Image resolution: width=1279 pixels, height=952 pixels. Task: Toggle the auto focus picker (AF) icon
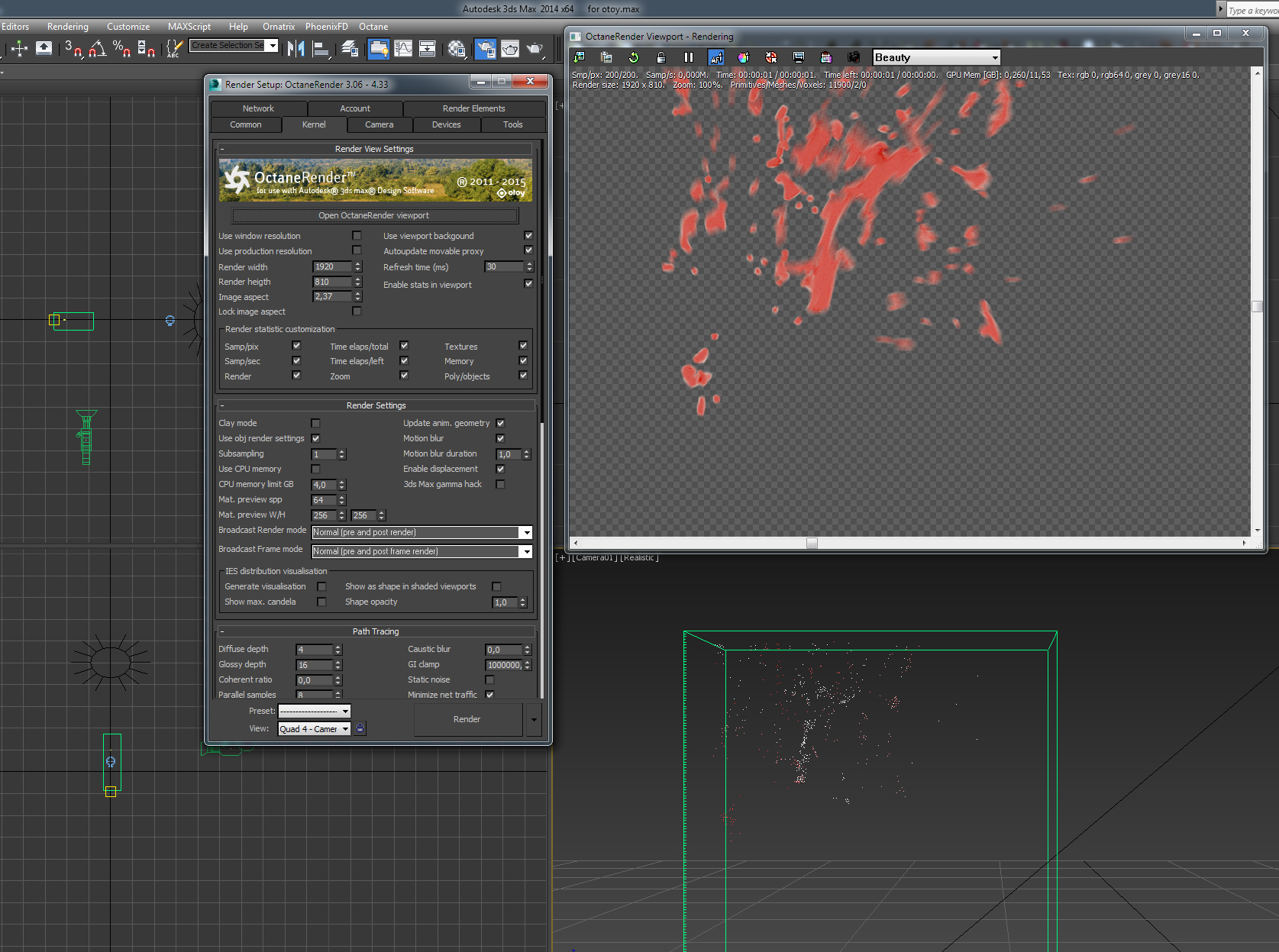pyautogui.click(x=716, y=57)
